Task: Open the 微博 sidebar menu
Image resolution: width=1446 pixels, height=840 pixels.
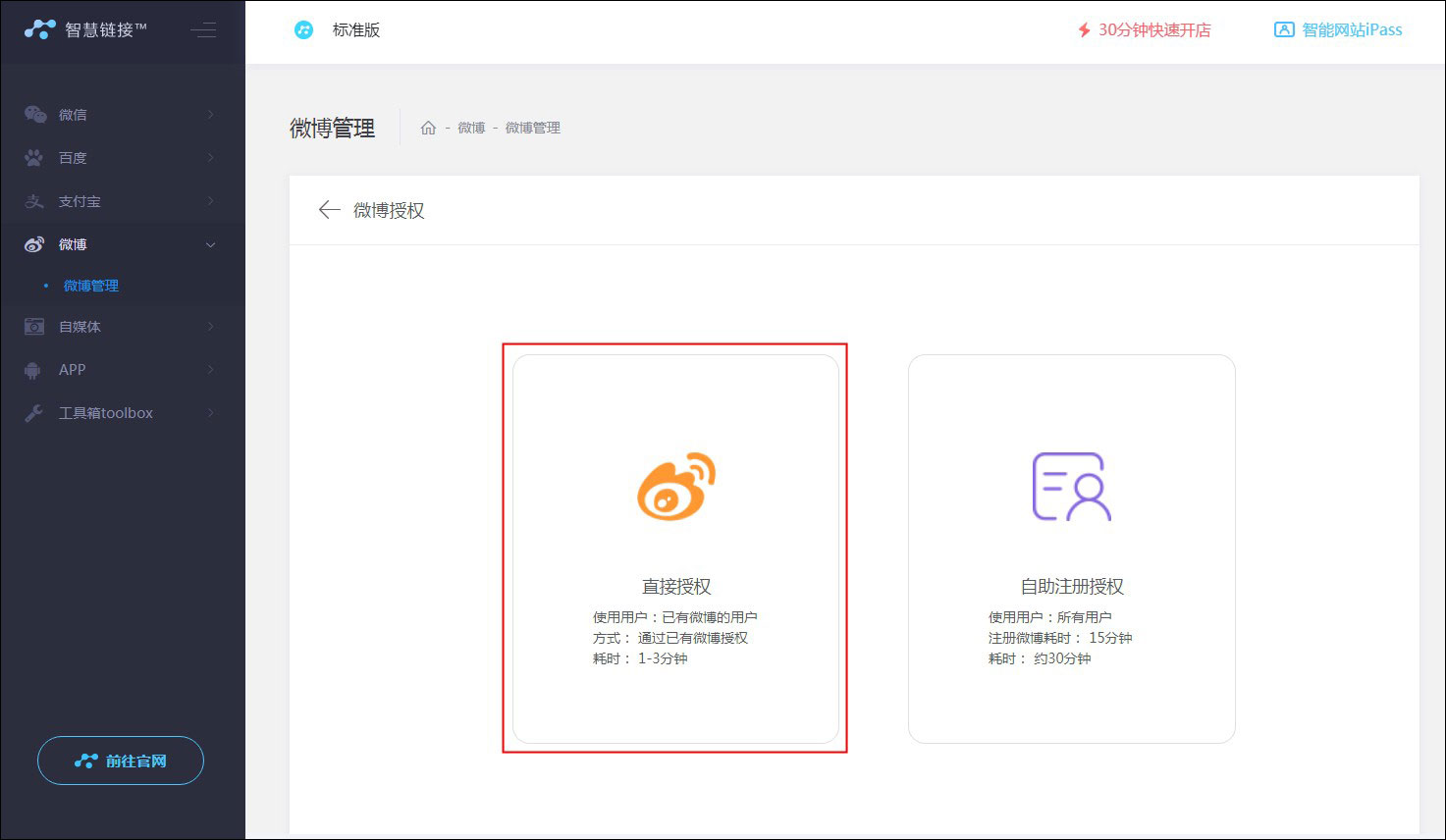Action: 123,244
